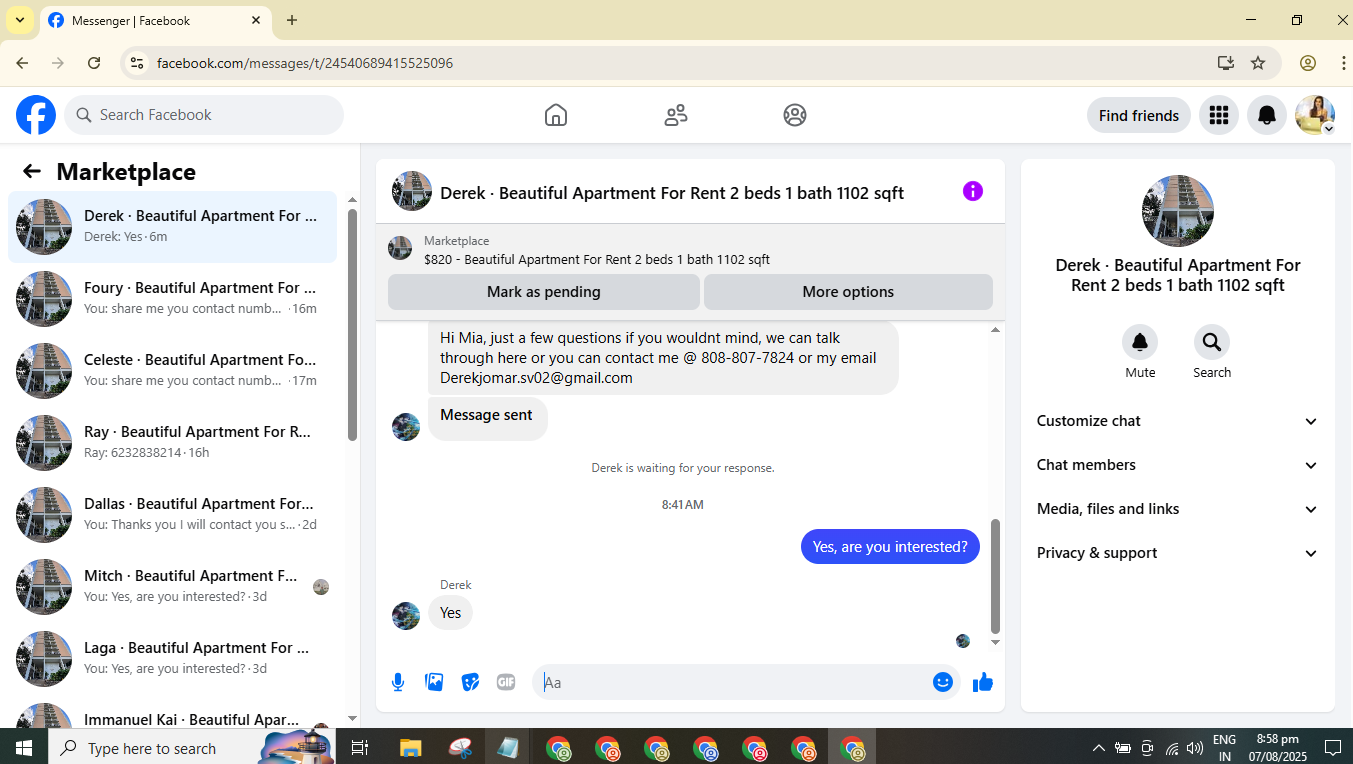This screenshot has height=764, width=1353.
Task: Open the Facebook menu grid icon
Action: coord(1218,115)
